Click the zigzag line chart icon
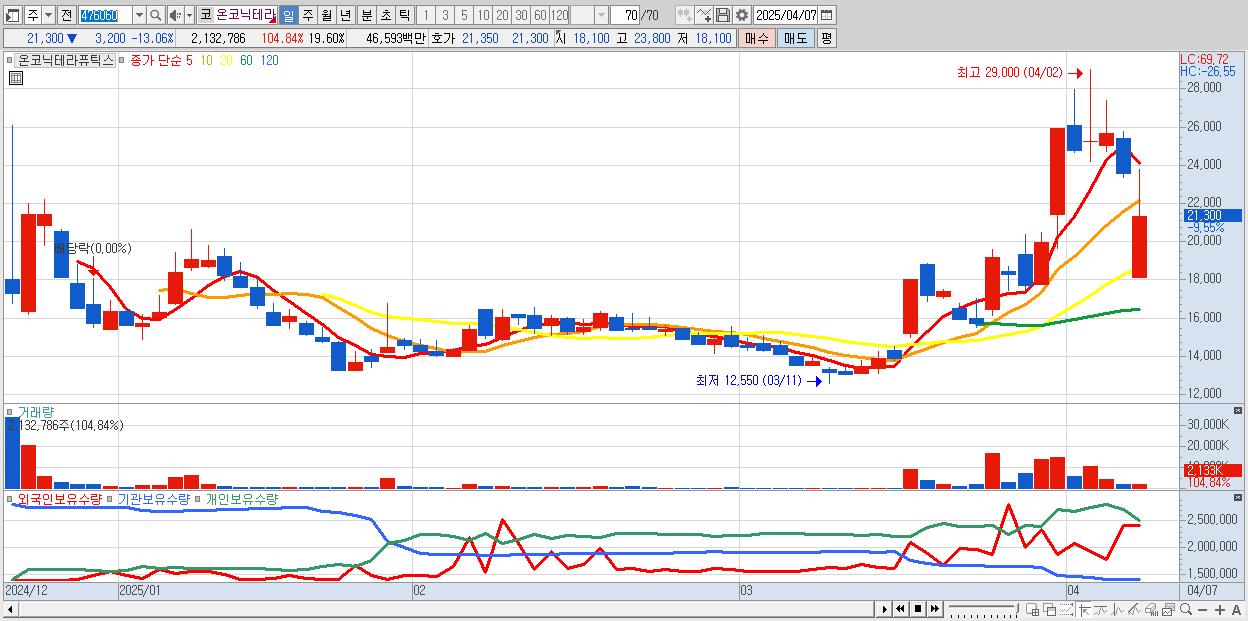 [1118, 609]
